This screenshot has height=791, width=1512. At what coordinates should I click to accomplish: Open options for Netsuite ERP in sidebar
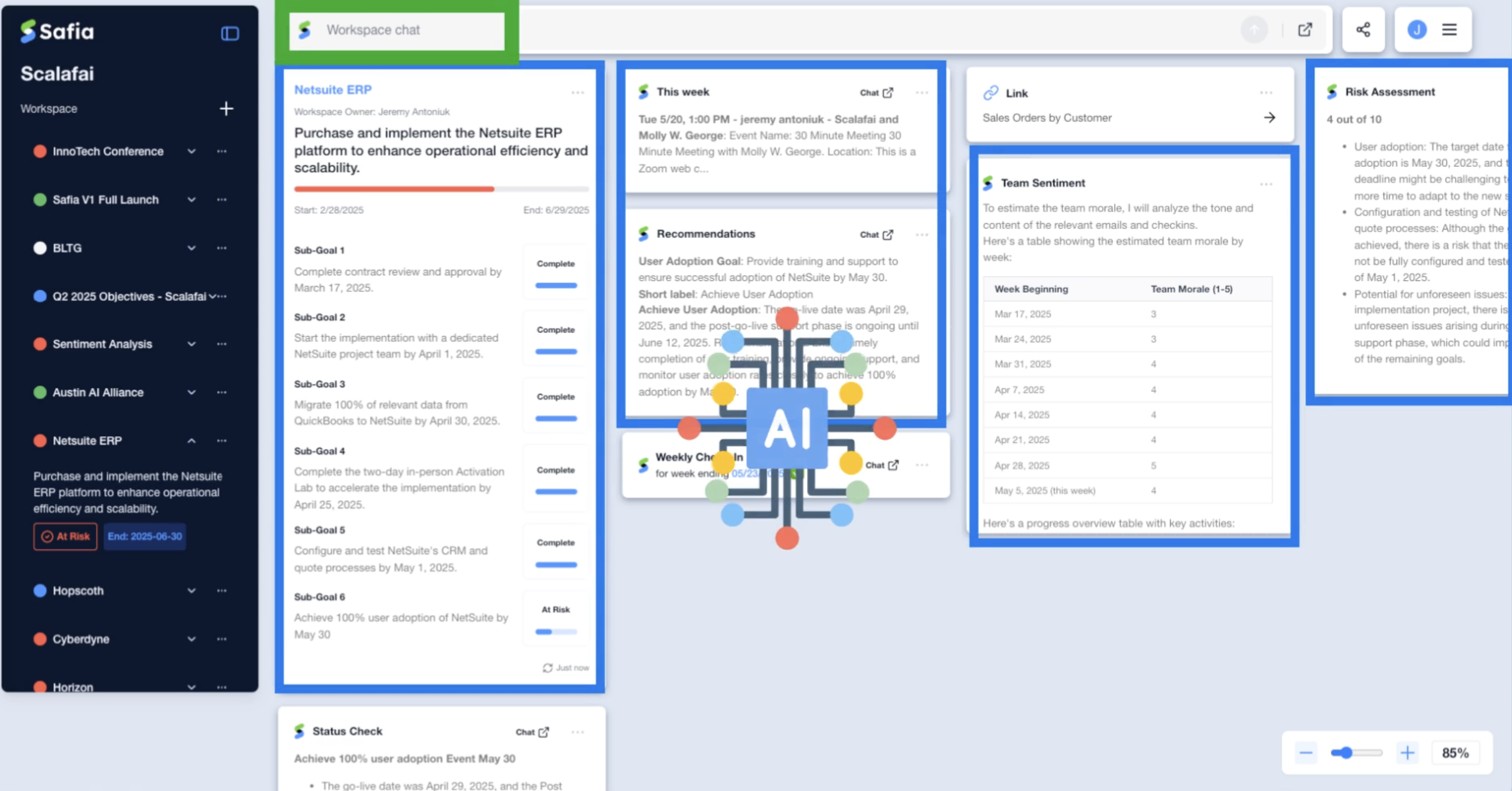(221, 441)
